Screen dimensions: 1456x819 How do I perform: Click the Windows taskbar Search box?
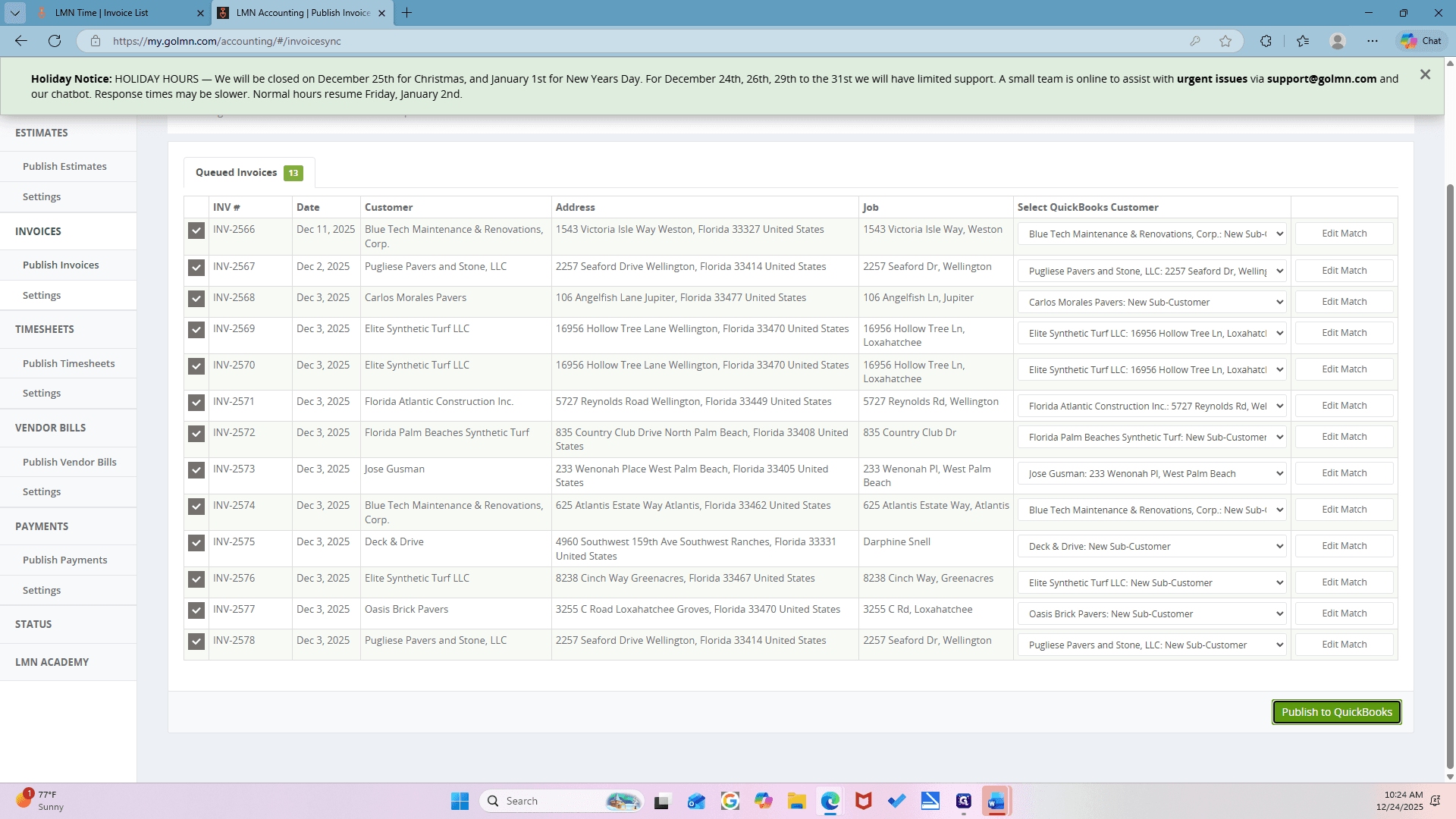(x=561, y=801)
